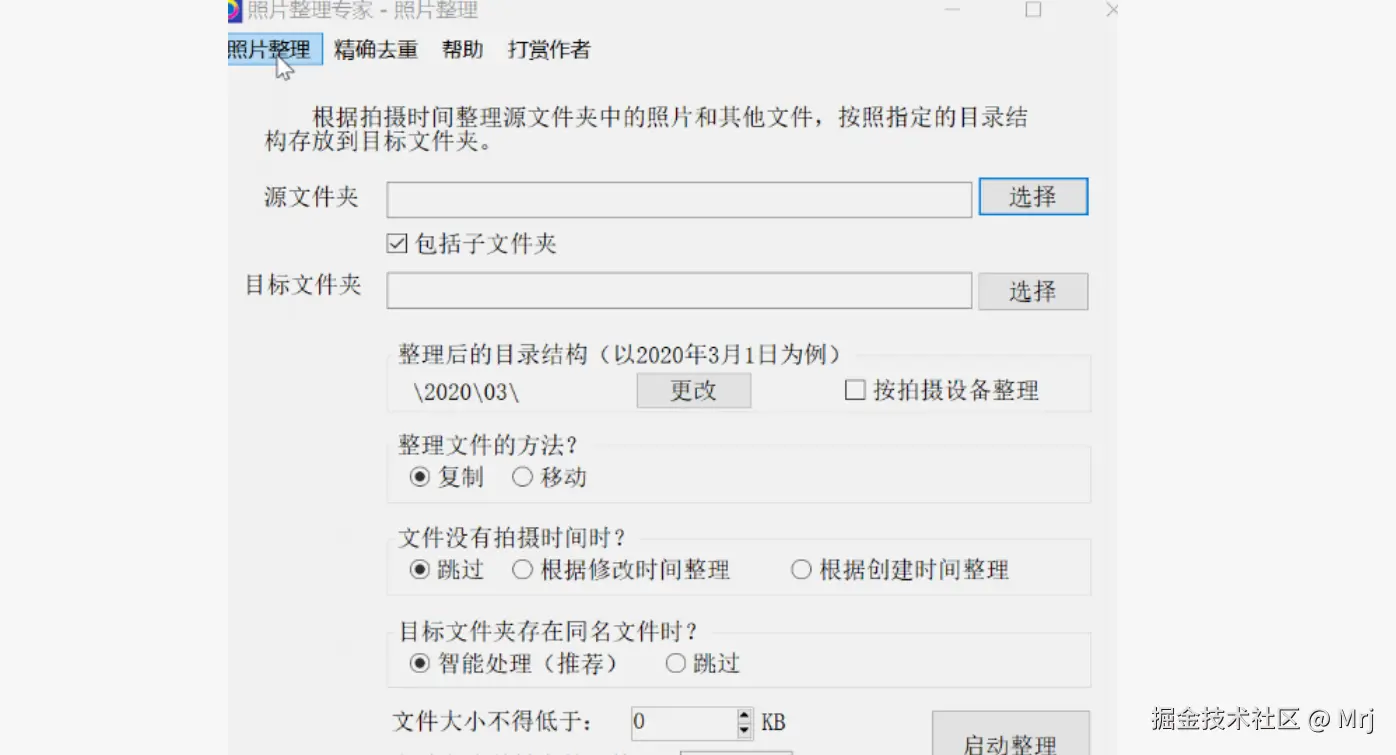Image resolution: width=1396 pixels, height=755 pixels.
Task: Click the 源文件夹 path input field
Action: point(679,199)
